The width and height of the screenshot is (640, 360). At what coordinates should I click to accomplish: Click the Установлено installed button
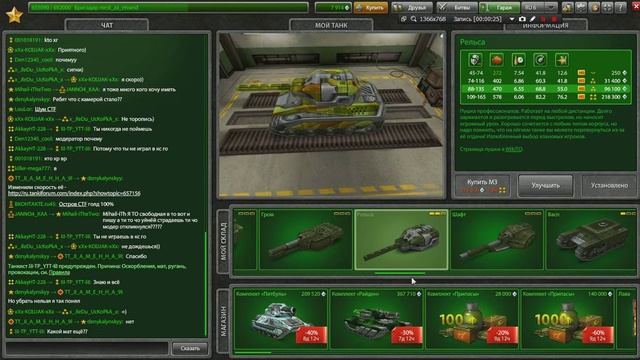click(609, 185)
